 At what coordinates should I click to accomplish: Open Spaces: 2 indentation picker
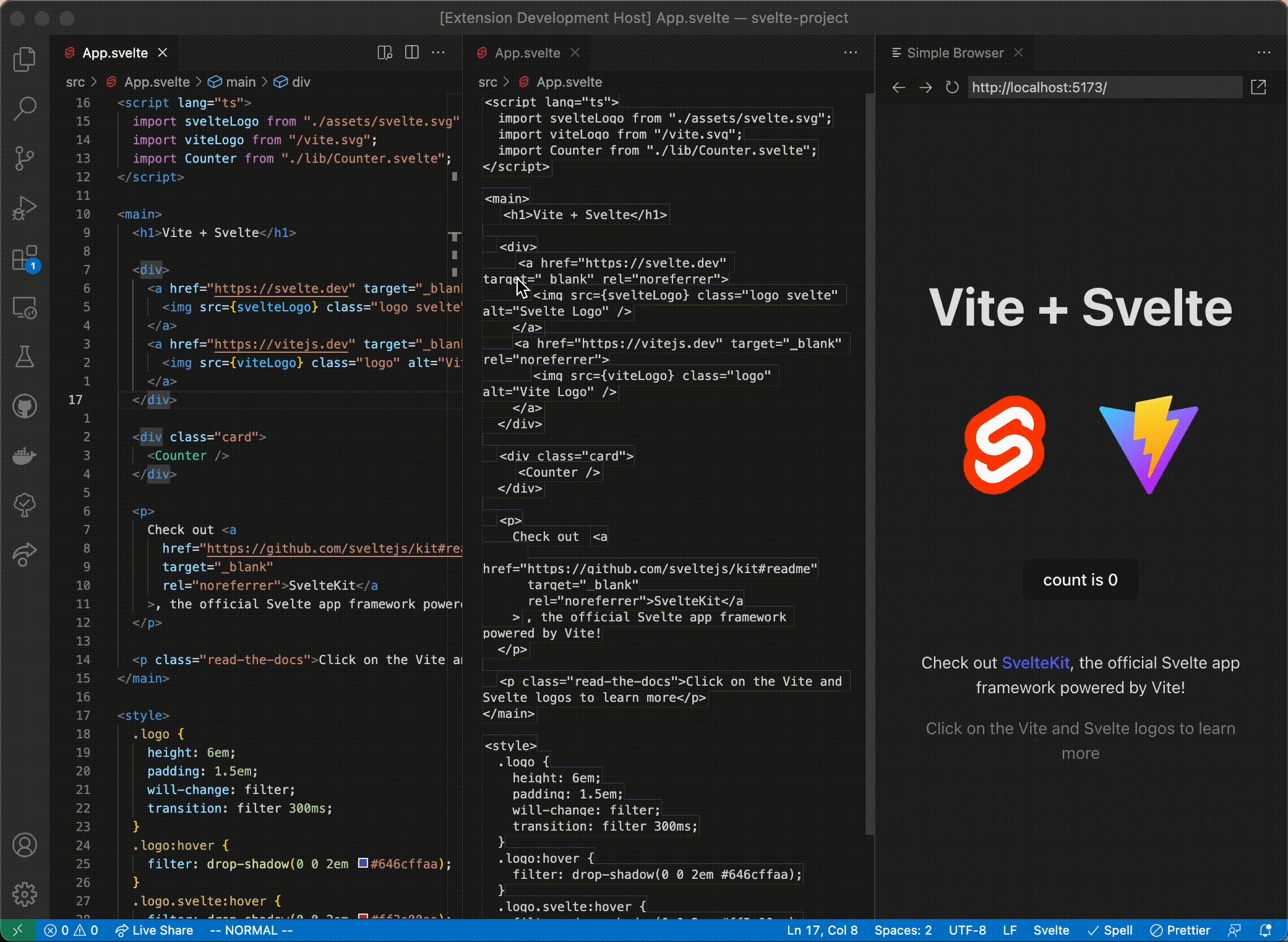tap(903, 930)
